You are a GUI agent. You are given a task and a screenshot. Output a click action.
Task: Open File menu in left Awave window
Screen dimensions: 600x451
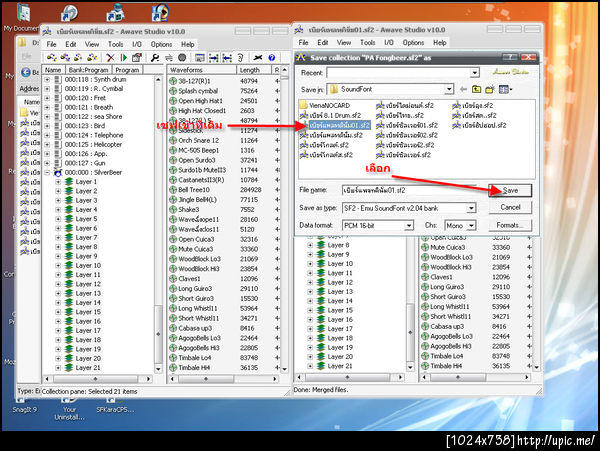51,44
